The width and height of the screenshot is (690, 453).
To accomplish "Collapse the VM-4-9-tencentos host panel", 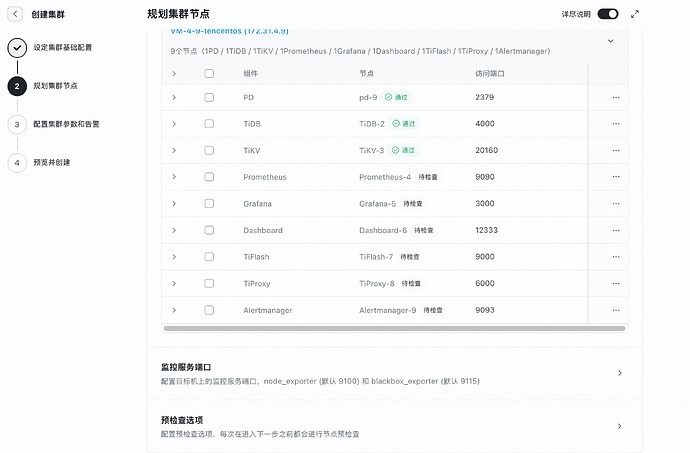I will (x=610, y=41).
